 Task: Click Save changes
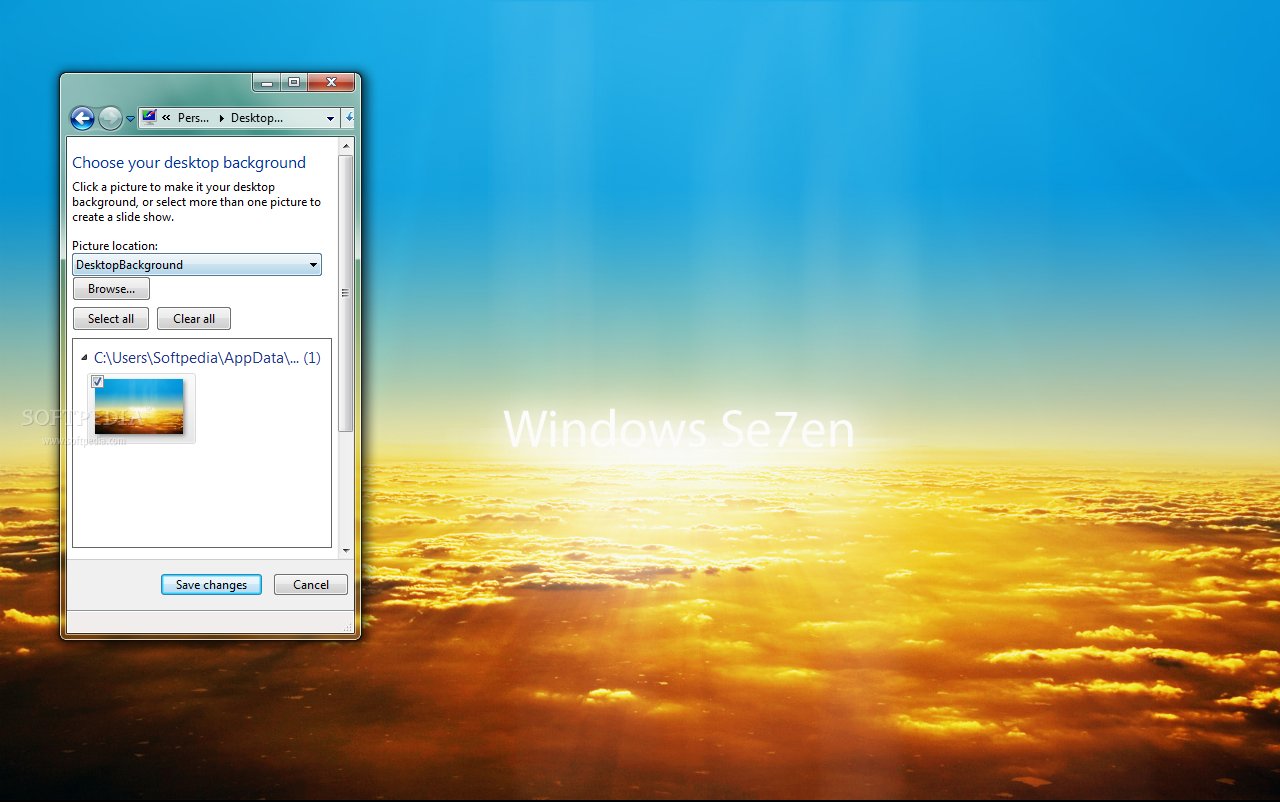[211, 585]
